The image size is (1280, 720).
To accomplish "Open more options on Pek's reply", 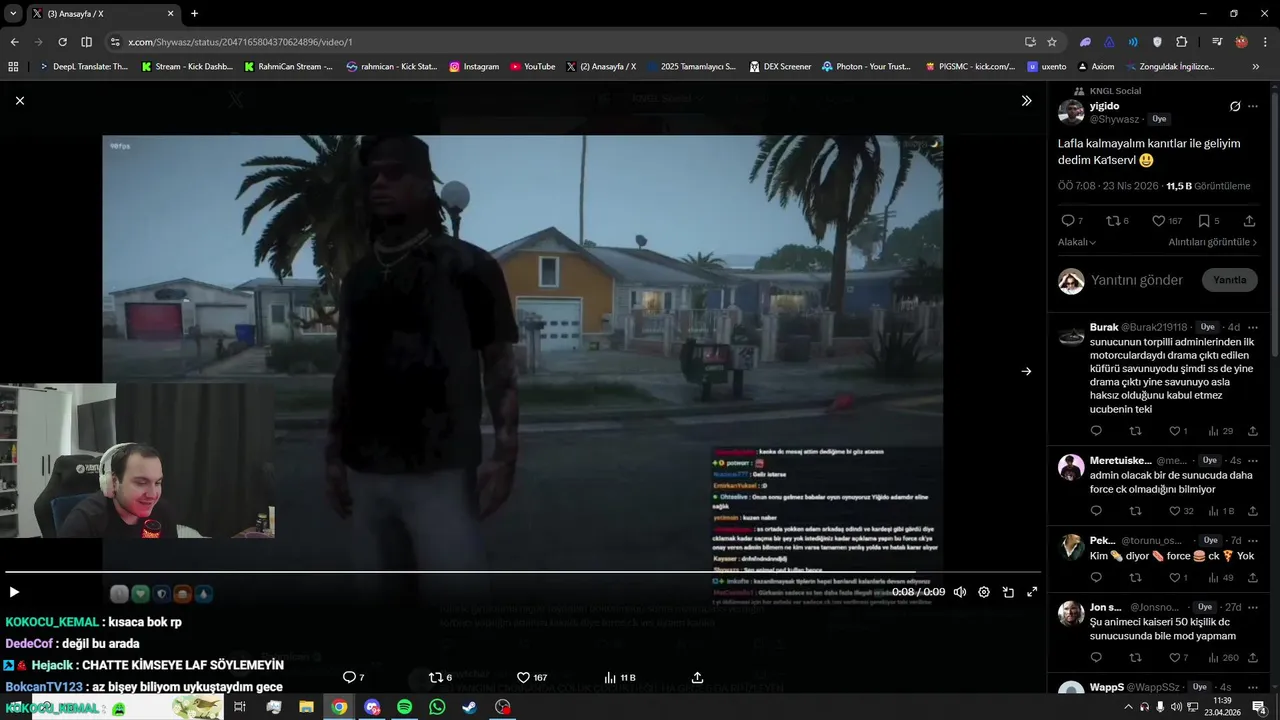I will [x=1253, y=540].
